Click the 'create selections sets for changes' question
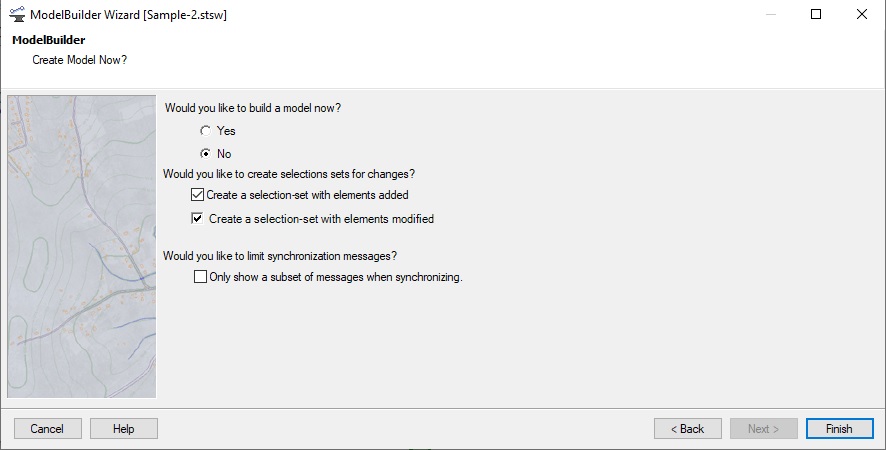Viewport: 886px width, 450px height. tap(288, 173)
